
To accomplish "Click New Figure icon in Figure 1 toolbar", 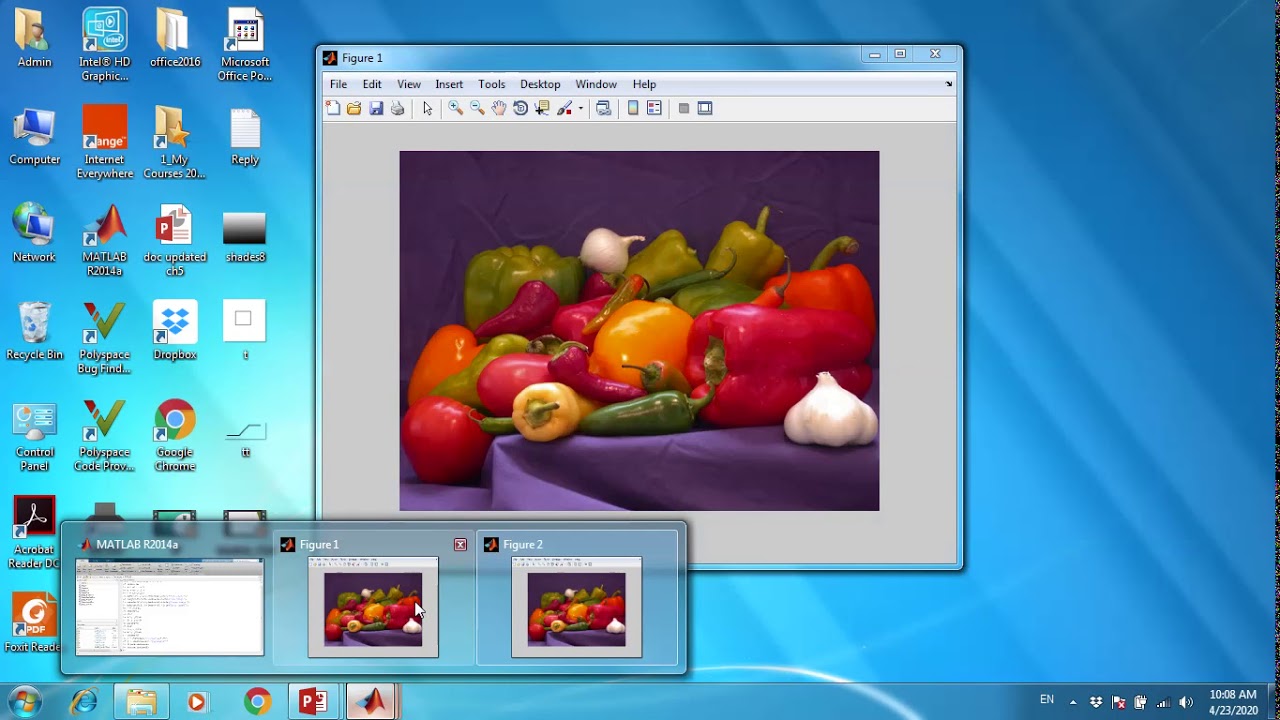I will tap(333, 108).
